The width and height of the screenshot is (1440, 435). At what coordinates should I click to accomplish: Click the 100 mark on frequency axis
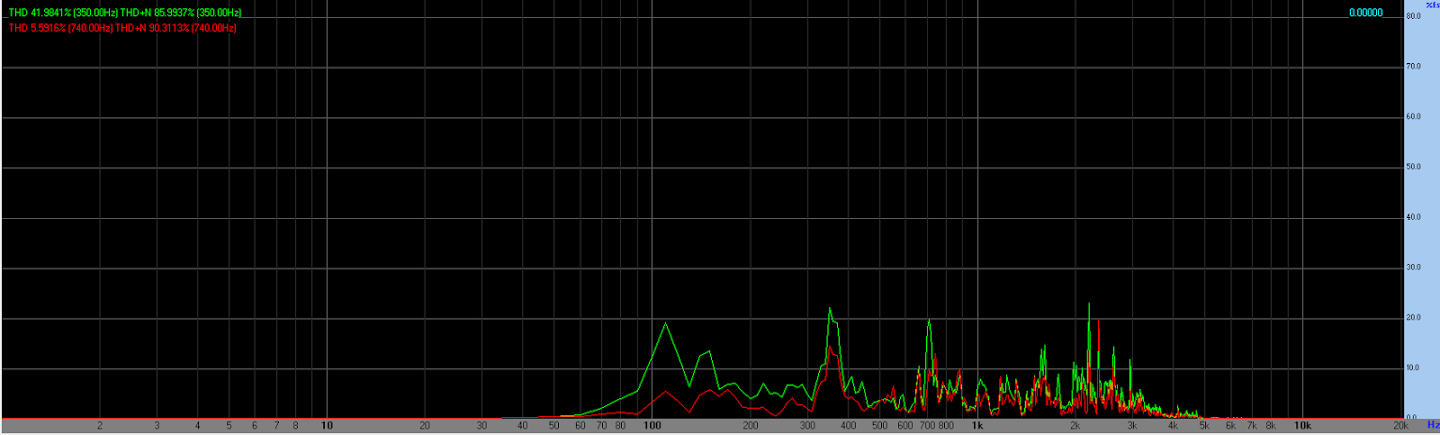(652, 425)
